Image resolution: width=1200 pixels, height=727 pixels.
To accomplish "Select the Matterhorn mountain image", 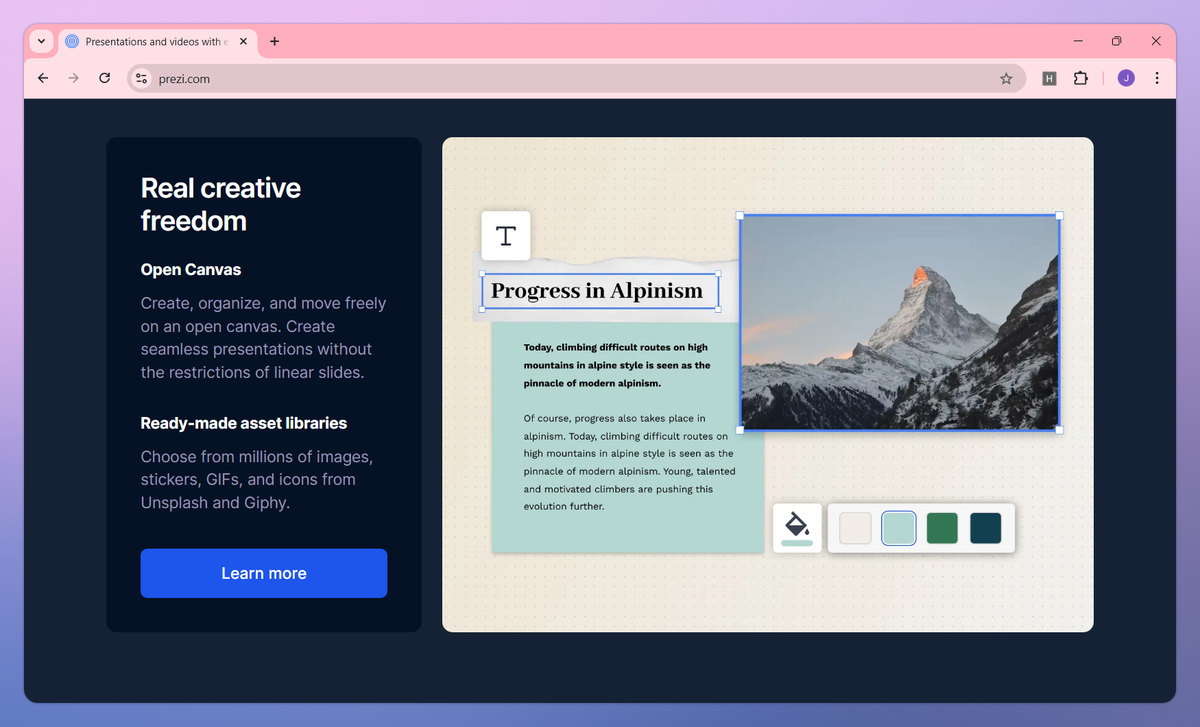I will click(x=898, y=321).
